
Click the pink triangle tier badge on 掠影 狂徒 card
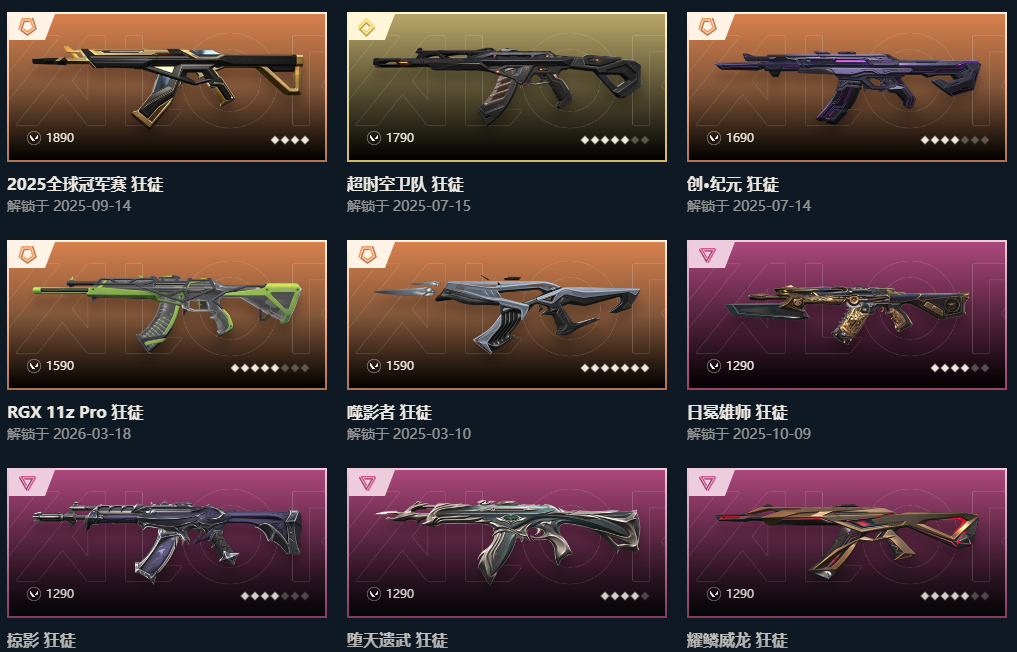[27, 483]
